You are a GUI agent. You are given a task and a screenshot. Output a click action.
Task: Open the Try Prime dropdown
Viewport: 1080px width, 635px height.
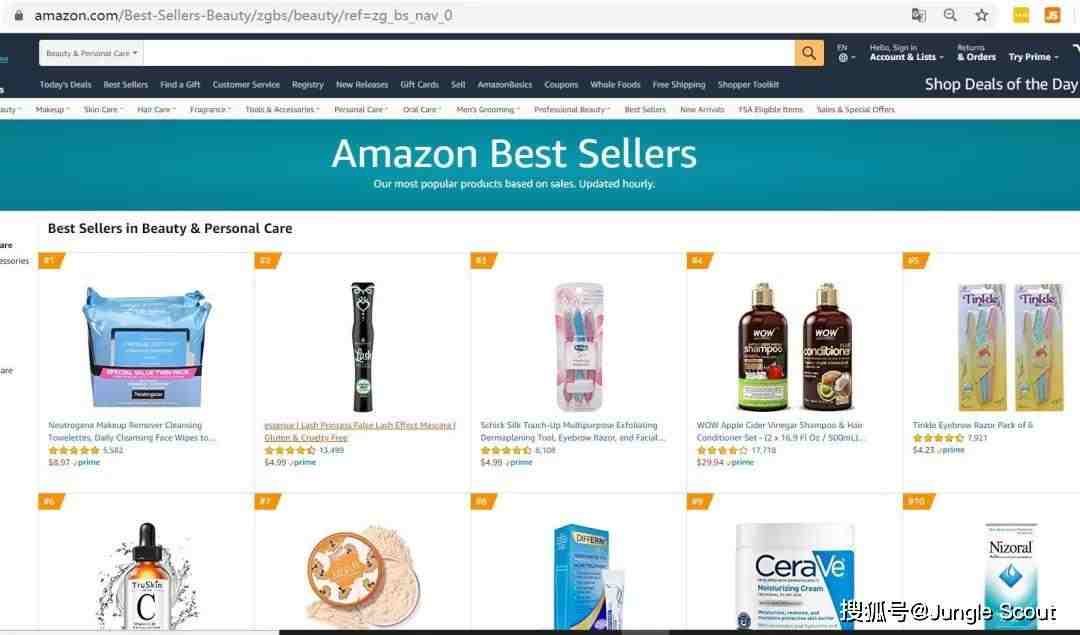click(1033, 57)
